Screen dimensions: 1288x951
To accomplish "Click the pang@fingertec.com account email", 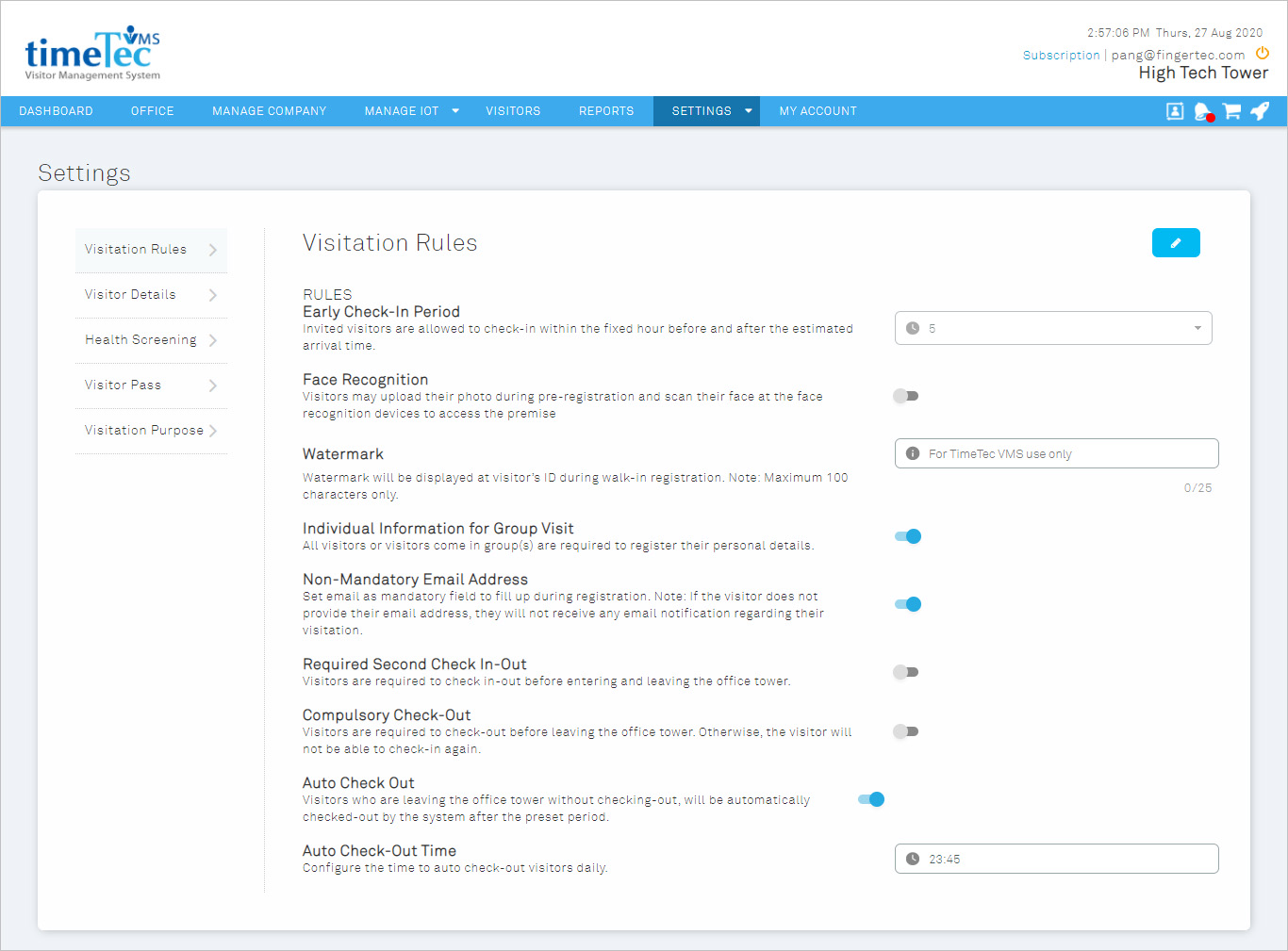I will tap(1178, 56).
